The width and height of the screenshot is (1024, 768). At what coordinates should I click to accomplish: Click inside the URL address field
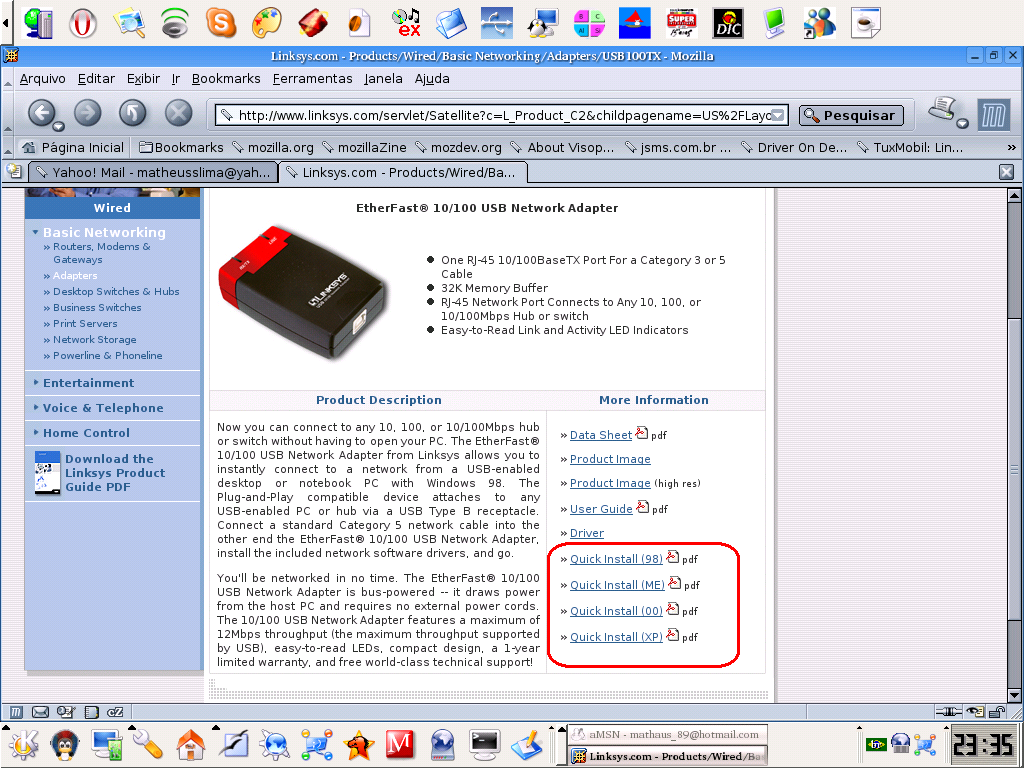[x=503, y=116]
